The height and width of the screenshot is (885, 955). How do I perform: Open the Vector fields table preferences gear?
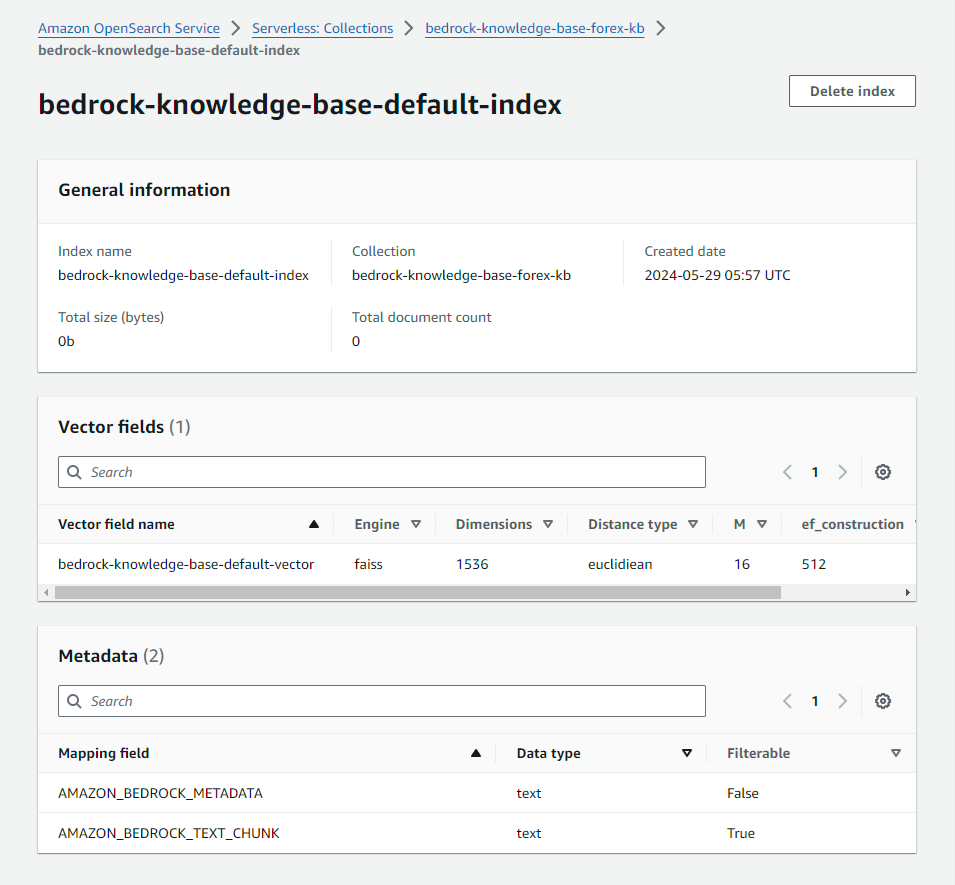pyautogui.click(x=883, y=471)
